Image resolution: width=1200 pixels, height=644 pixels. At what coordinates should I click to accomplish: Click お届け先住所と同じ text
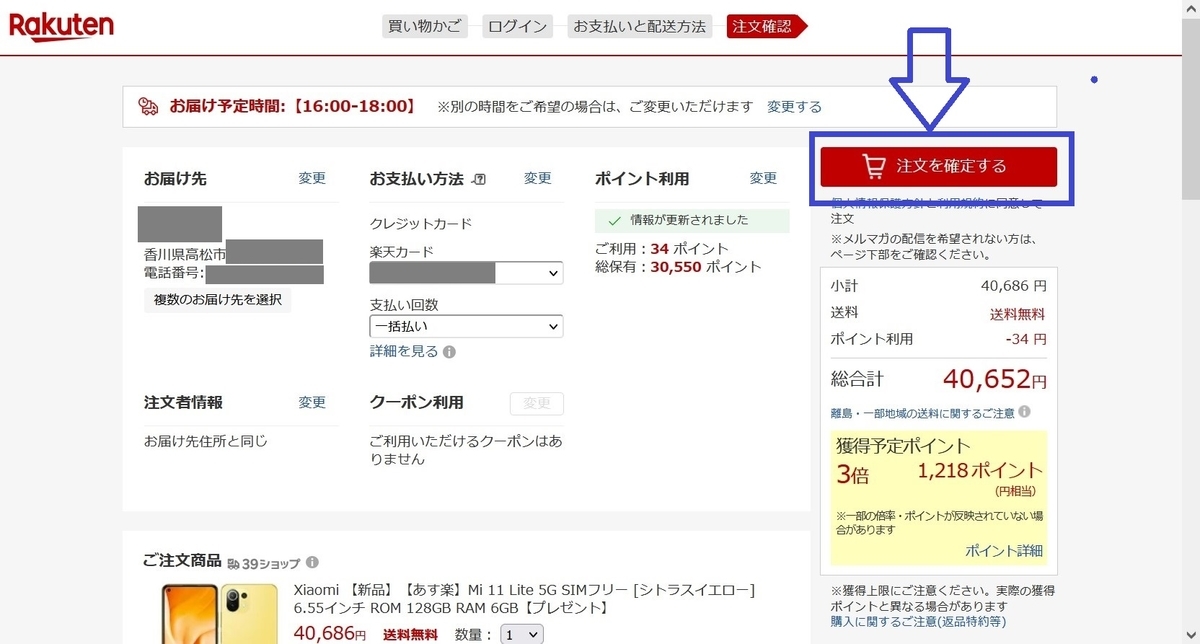tap(206, 441)
